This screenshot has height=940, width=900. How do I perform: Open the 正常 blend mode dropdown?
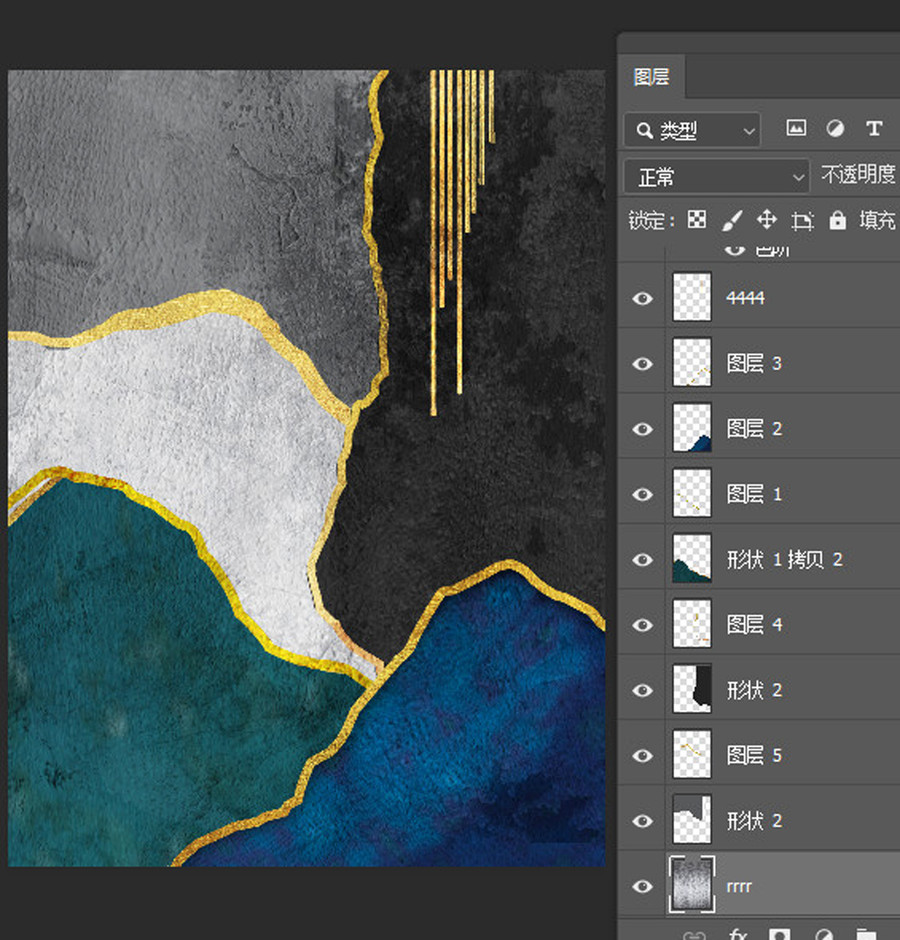click(717, 177)
